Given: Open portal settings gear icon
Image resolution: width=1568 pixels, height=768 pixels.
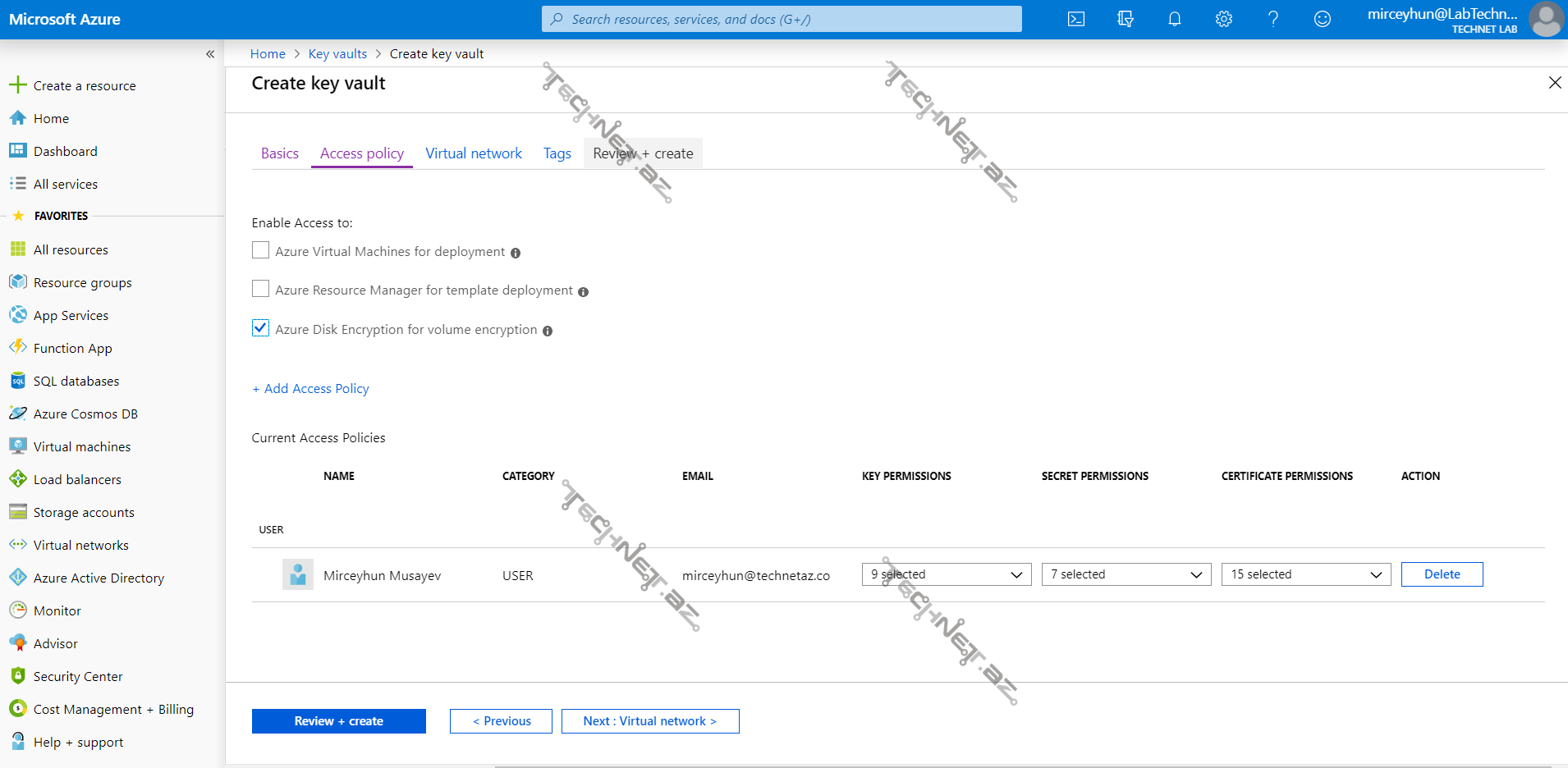Looking at the screenshot, I should point(1223,19).
